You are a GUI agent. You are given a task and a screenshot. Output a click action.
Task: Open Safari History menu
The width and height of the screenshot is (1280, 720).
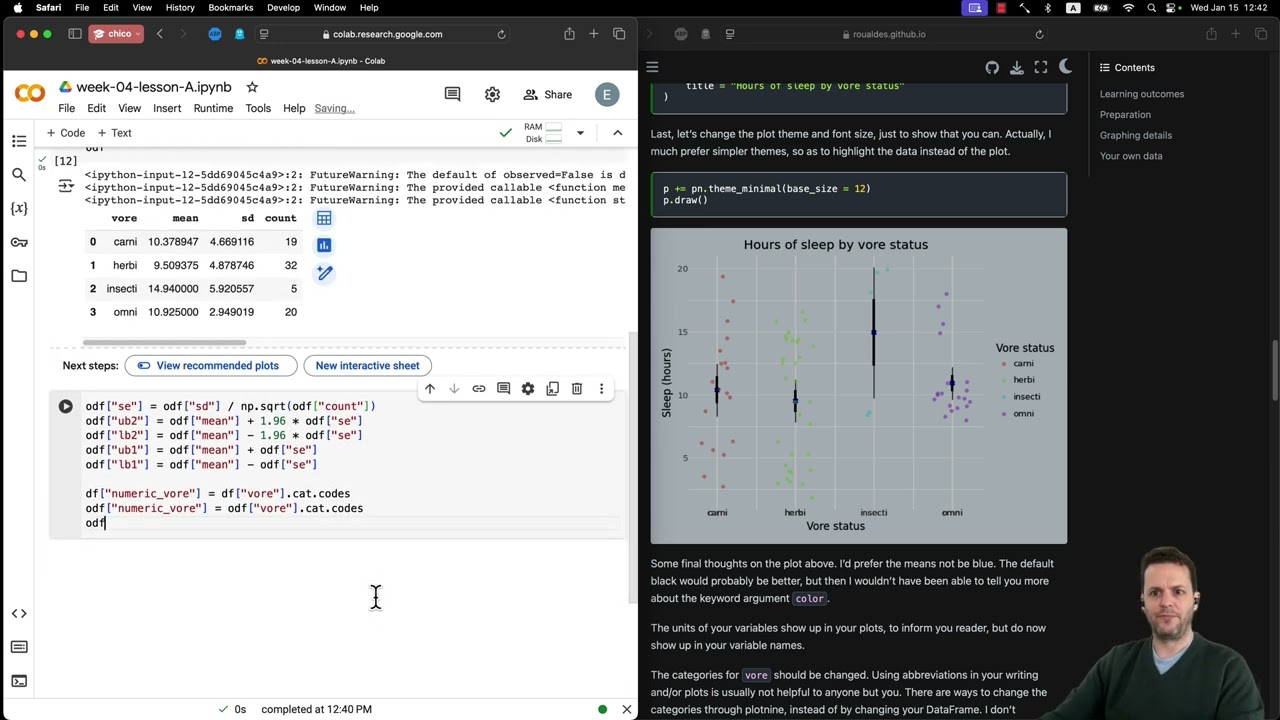click(x=180, y=7)
